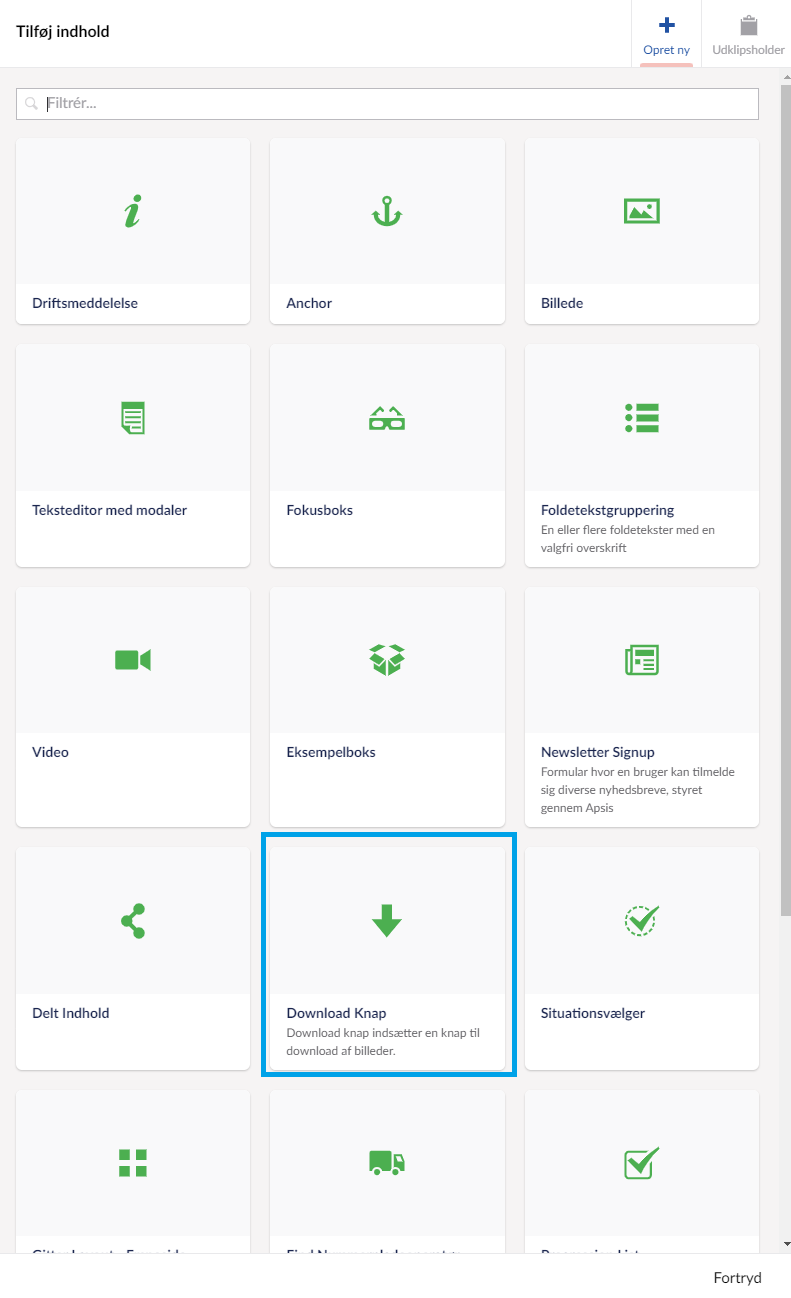Click the scrollbar down arrow

coord(785,1244)
